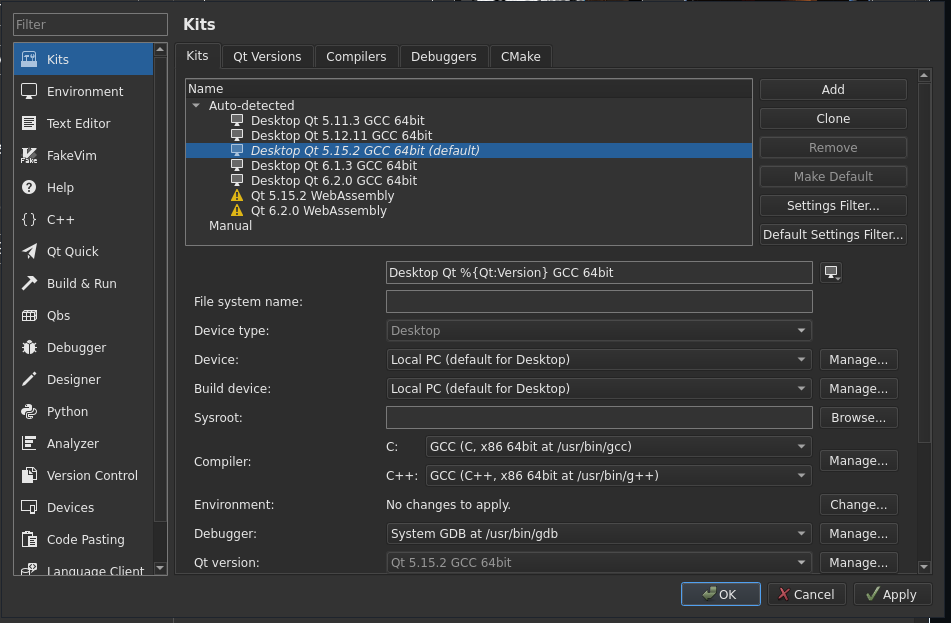951x623 pixels.
Task: Click the Filter search box at top left
Action: (x=89, y=24)
